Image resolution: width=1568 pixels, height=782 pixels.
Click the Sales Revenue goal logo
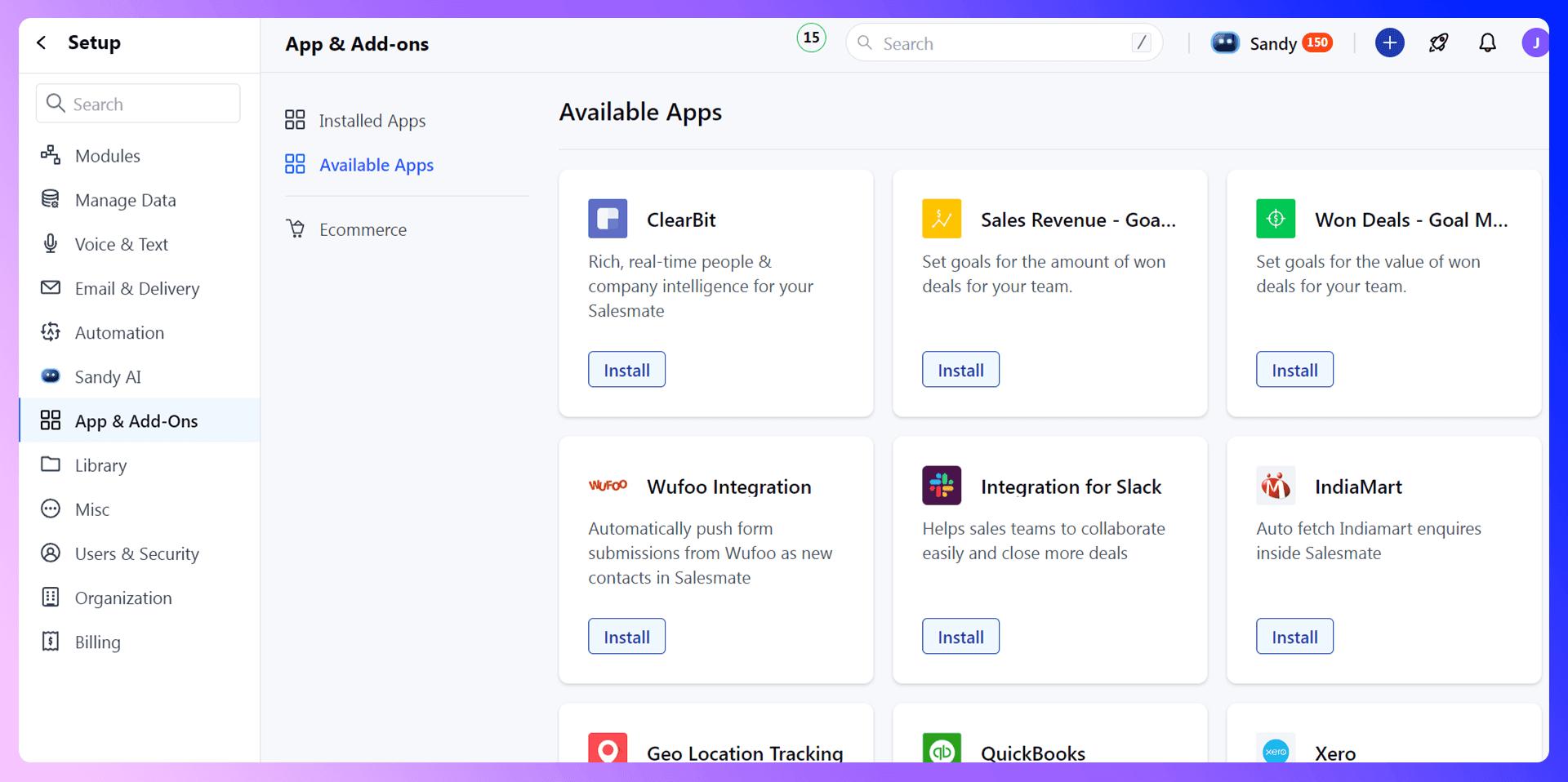tap(942, 219)
